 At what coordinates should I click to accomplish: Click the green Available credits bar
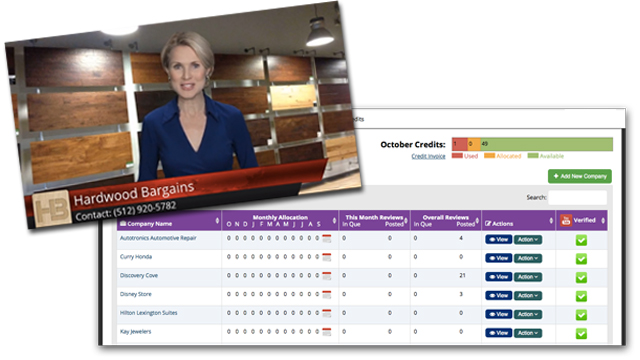(x=547, y=144)
